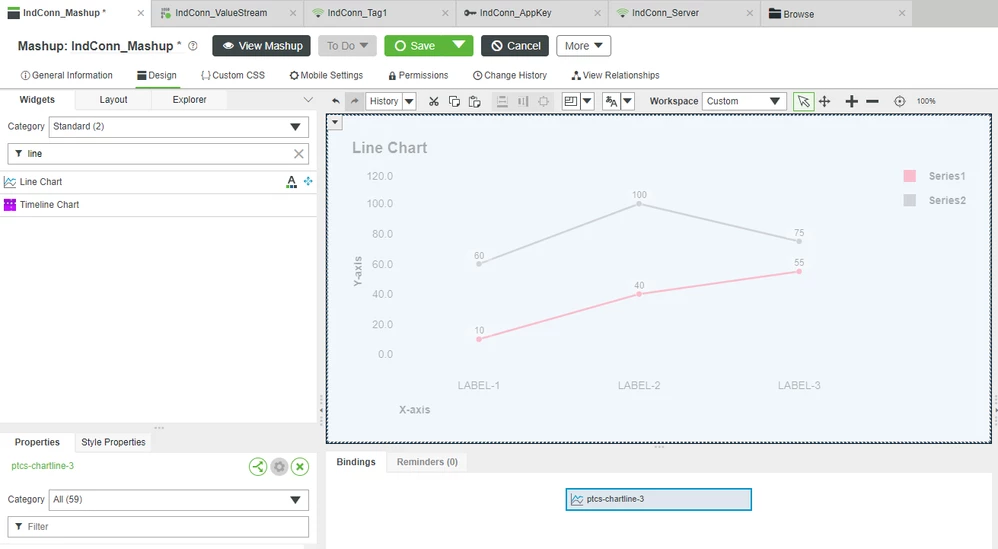The image size is (998, 549).
Task: Open bindings via share icon for ptcs-chartline-3
Action: [x=258, y=467]
